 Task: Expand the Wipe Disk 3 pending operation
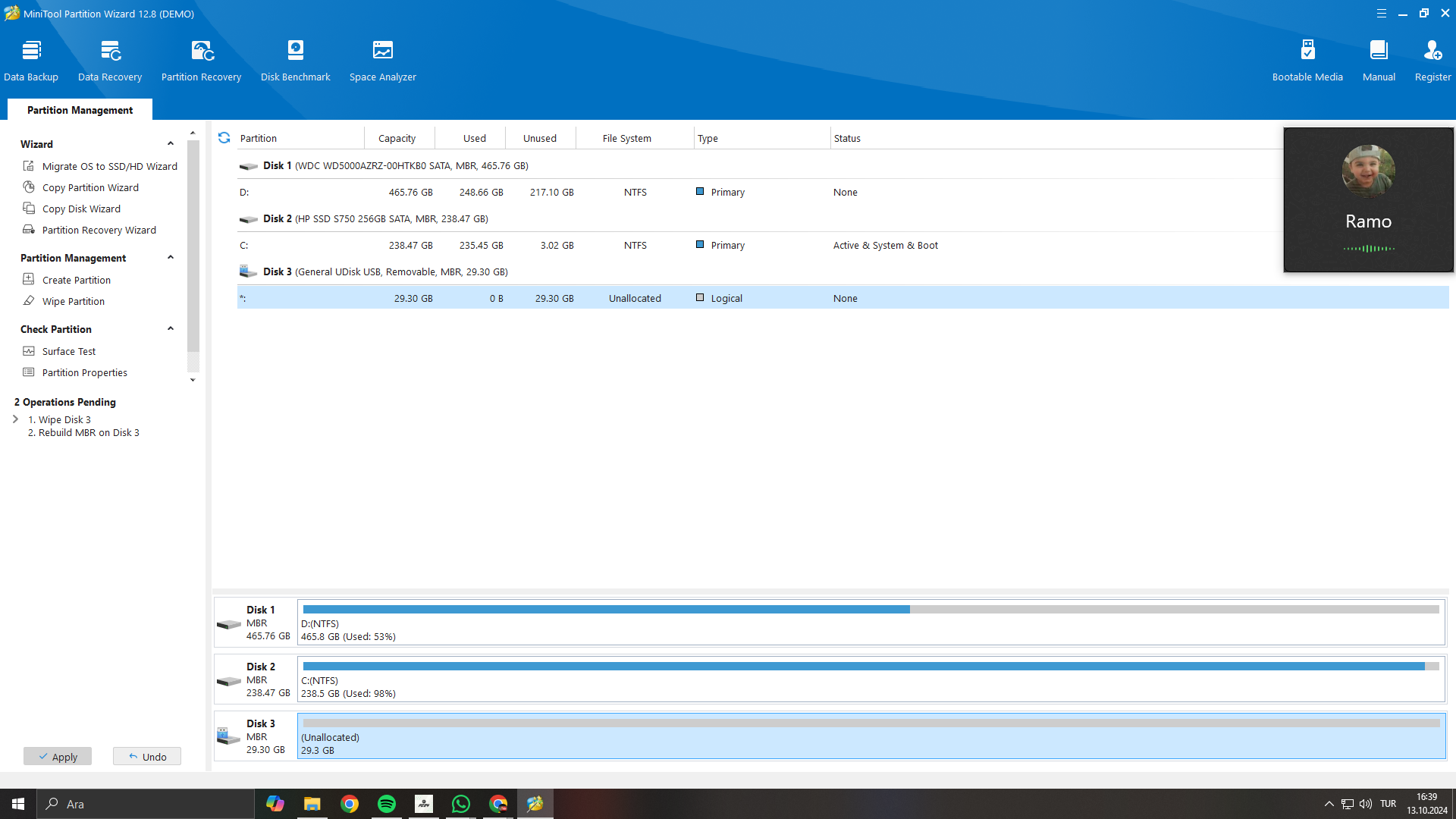(15, 419)
